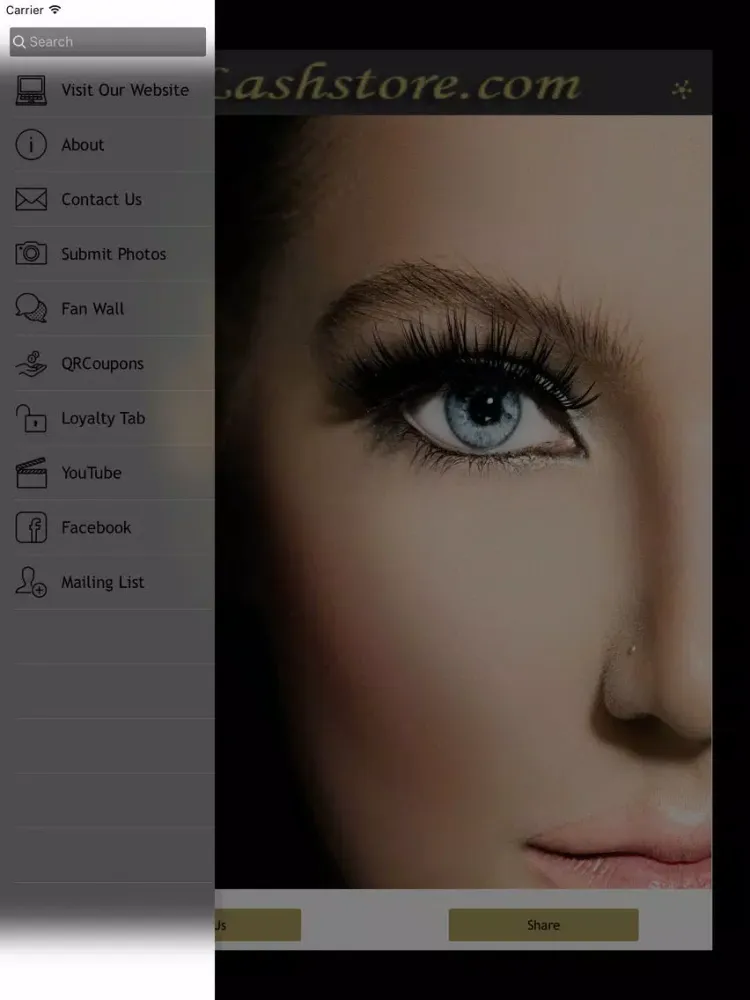The height and width of the screenshot is (1000, 750).
Task: Click the padlock icon beside Loyalty Tab
Action: [x=31, y=418]
